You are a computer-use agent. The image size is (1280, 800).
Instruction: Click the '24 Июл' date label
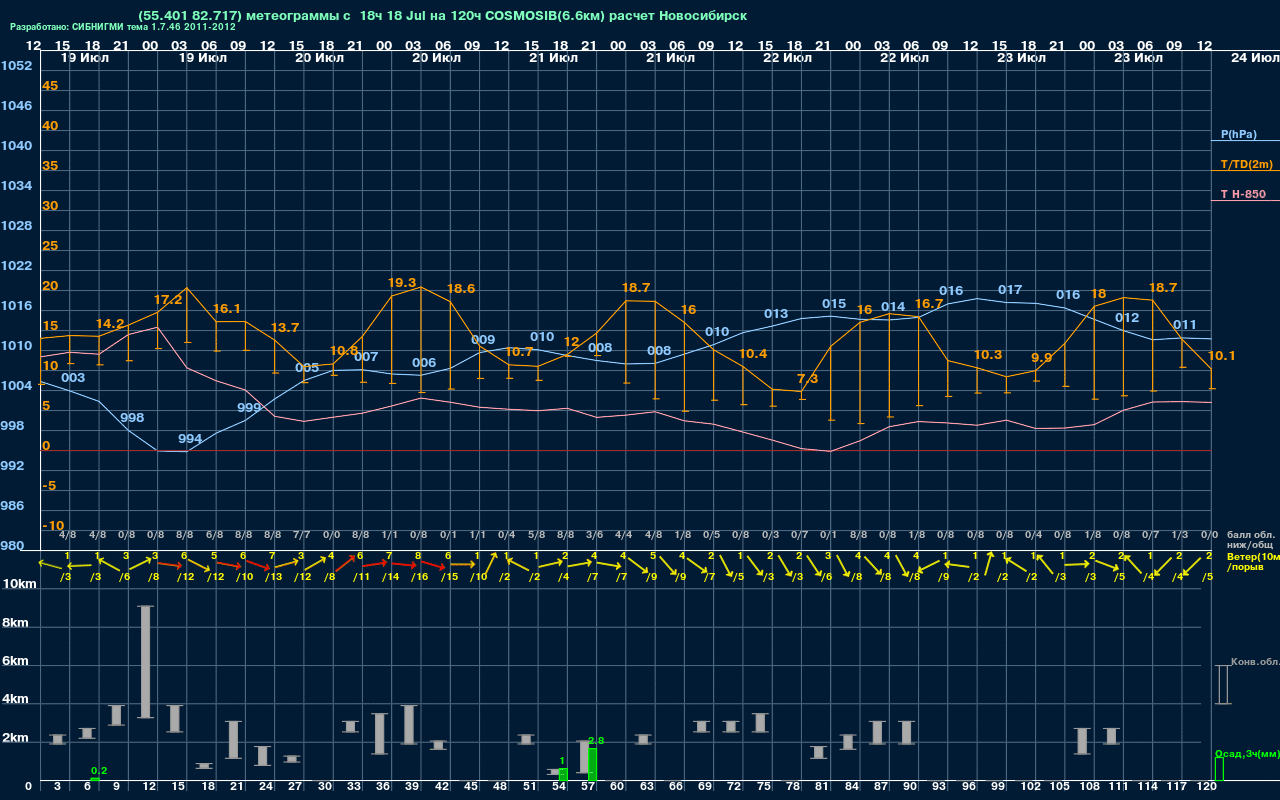1253,58
